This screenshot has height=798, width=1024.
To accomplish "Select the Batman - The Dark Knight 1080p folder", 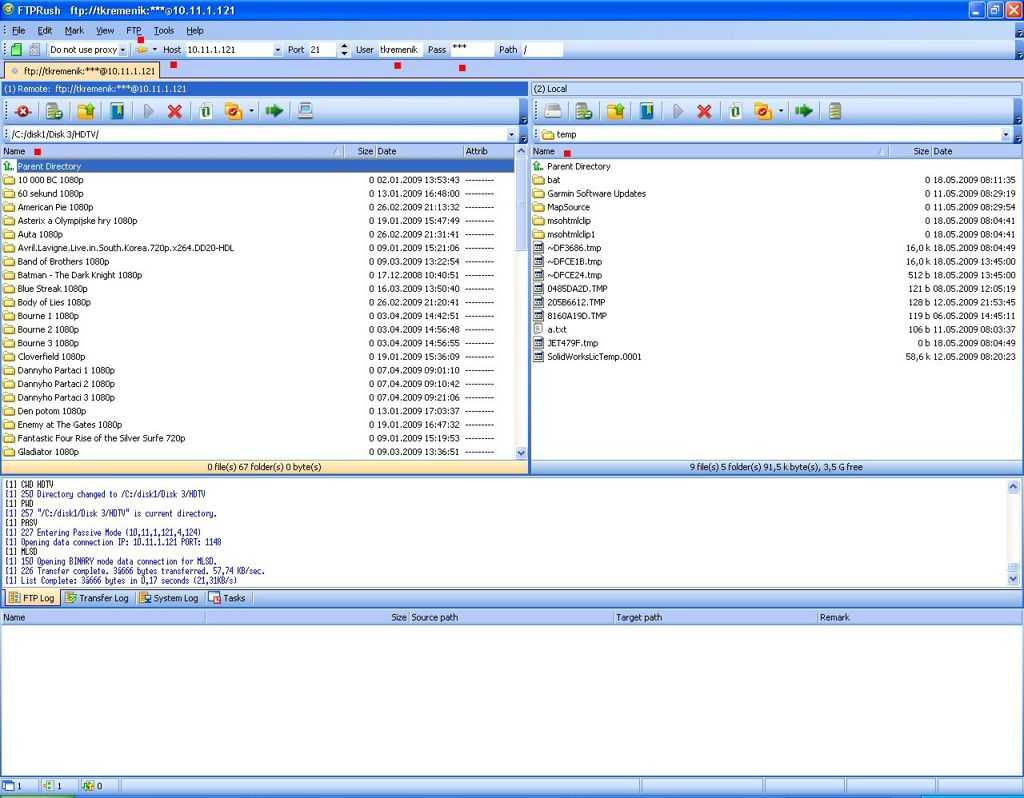I will pyautogui.click(x=258, y=276).
